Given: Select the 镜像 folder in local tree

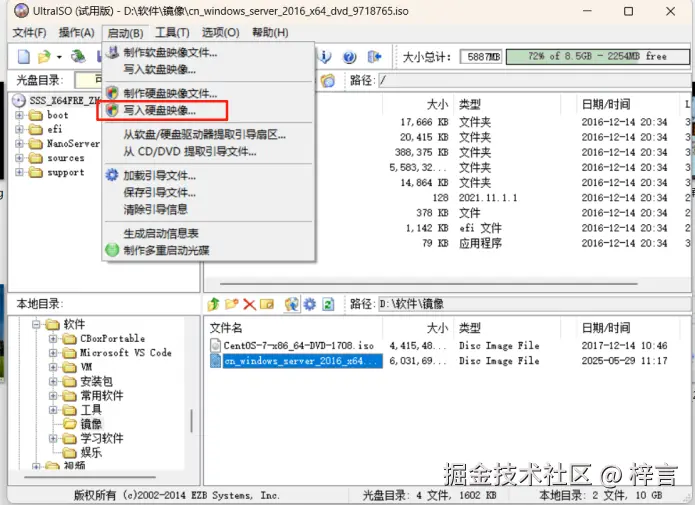Looking at the screenshot, I should [91, 424].
